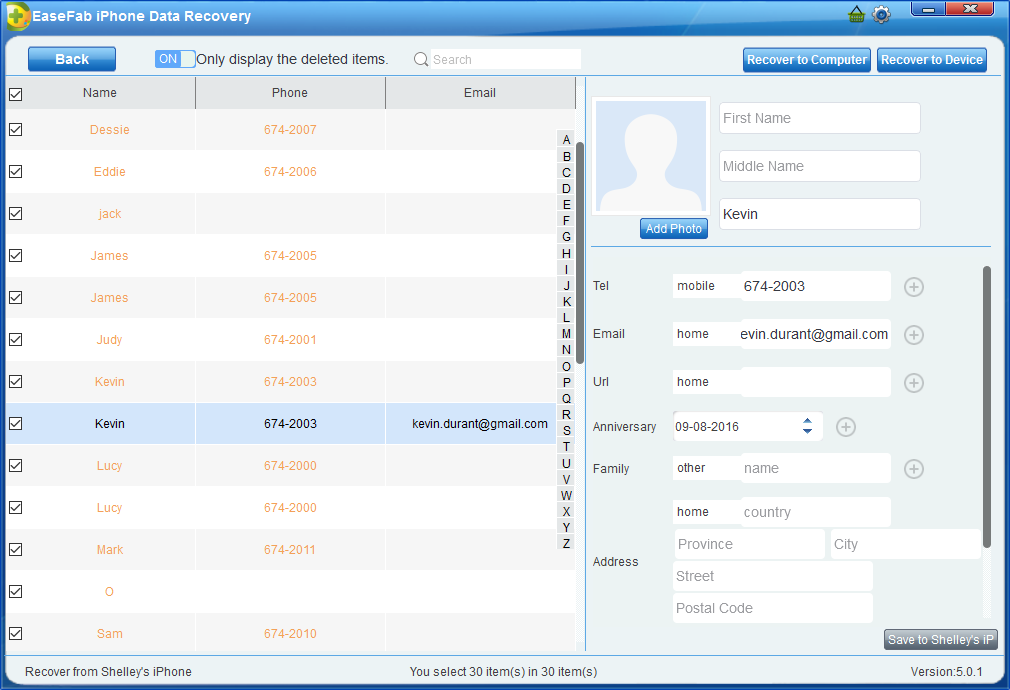Focus the Middle Name field
Image resolution: width=1010 pixels, height=690 pixels.
(819, 166)
